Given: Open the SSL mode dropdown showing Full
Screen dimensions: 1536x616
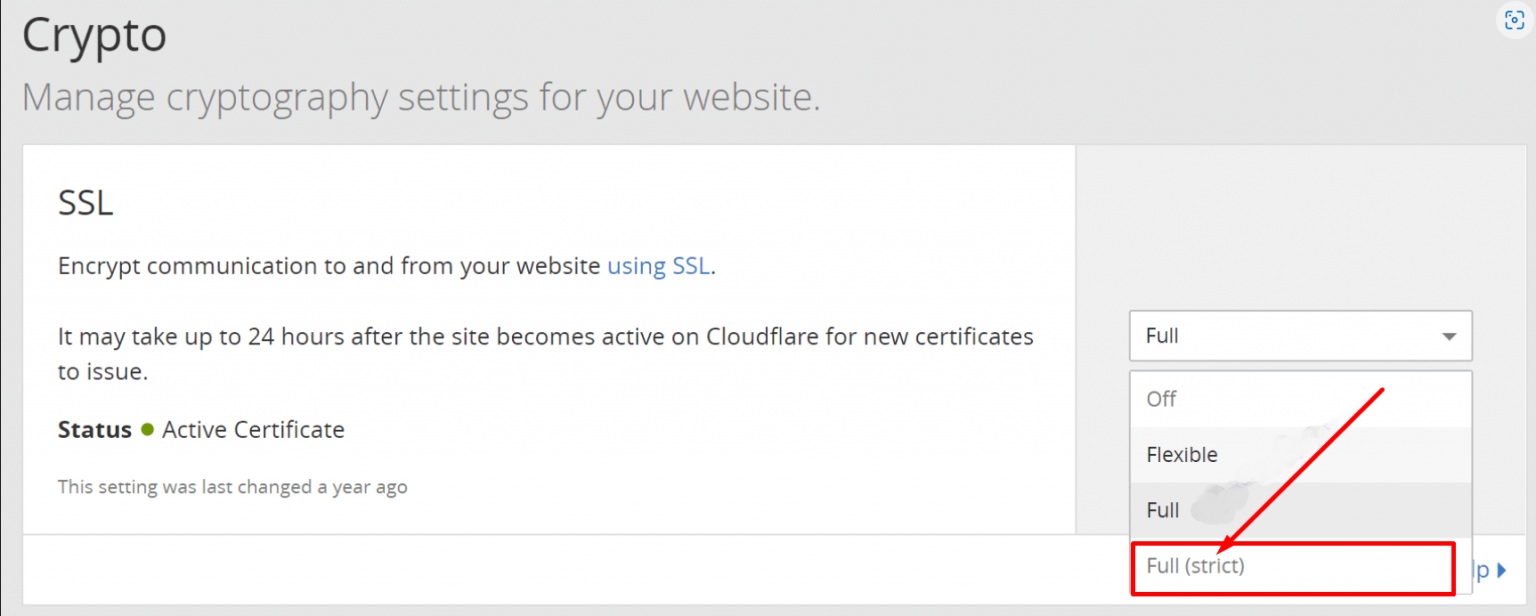Looking at the screenshot, I should pos(1300,336).
